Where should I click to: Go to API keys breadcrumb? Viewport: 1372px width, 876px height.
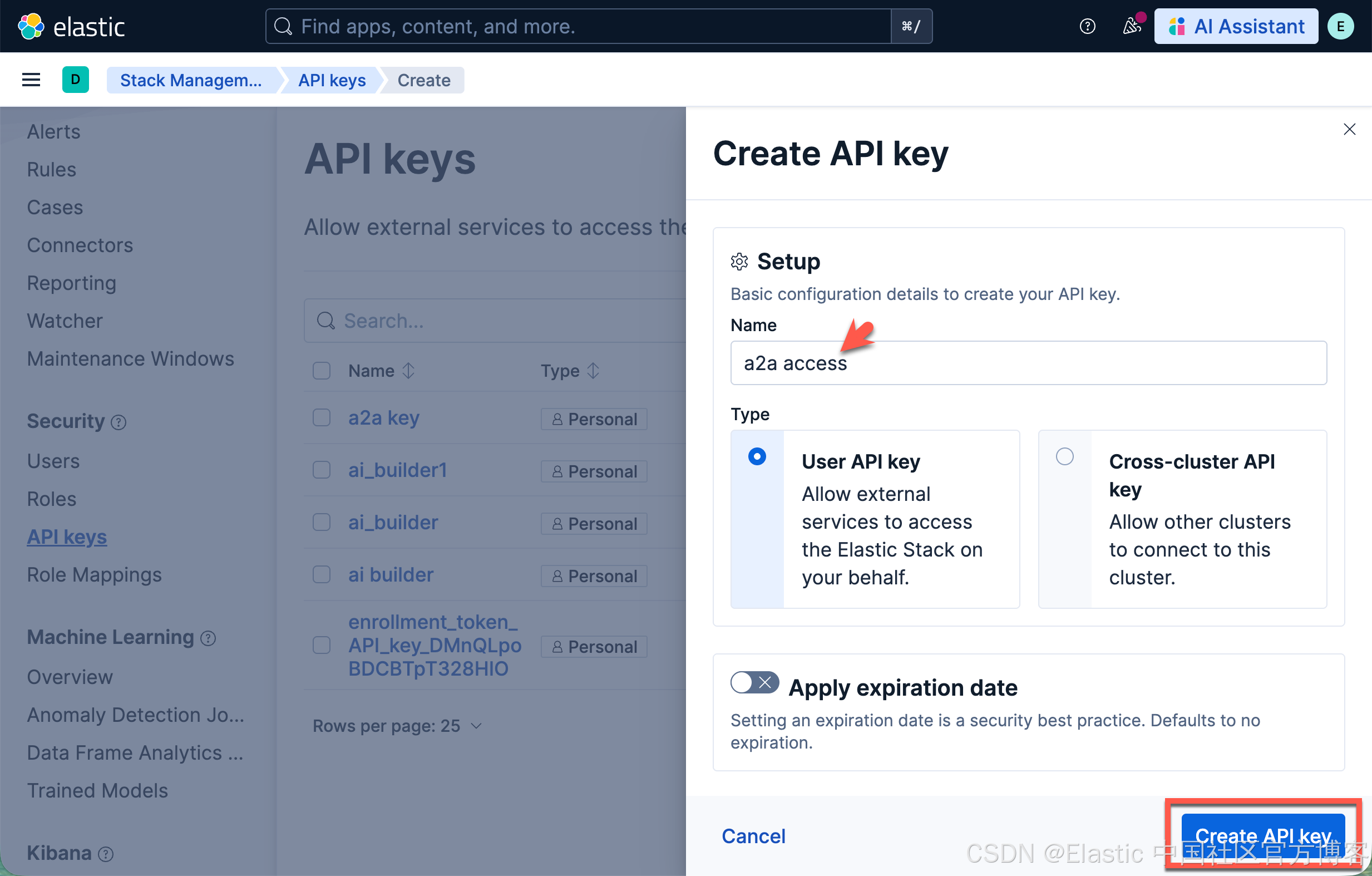tap(332, 80)
